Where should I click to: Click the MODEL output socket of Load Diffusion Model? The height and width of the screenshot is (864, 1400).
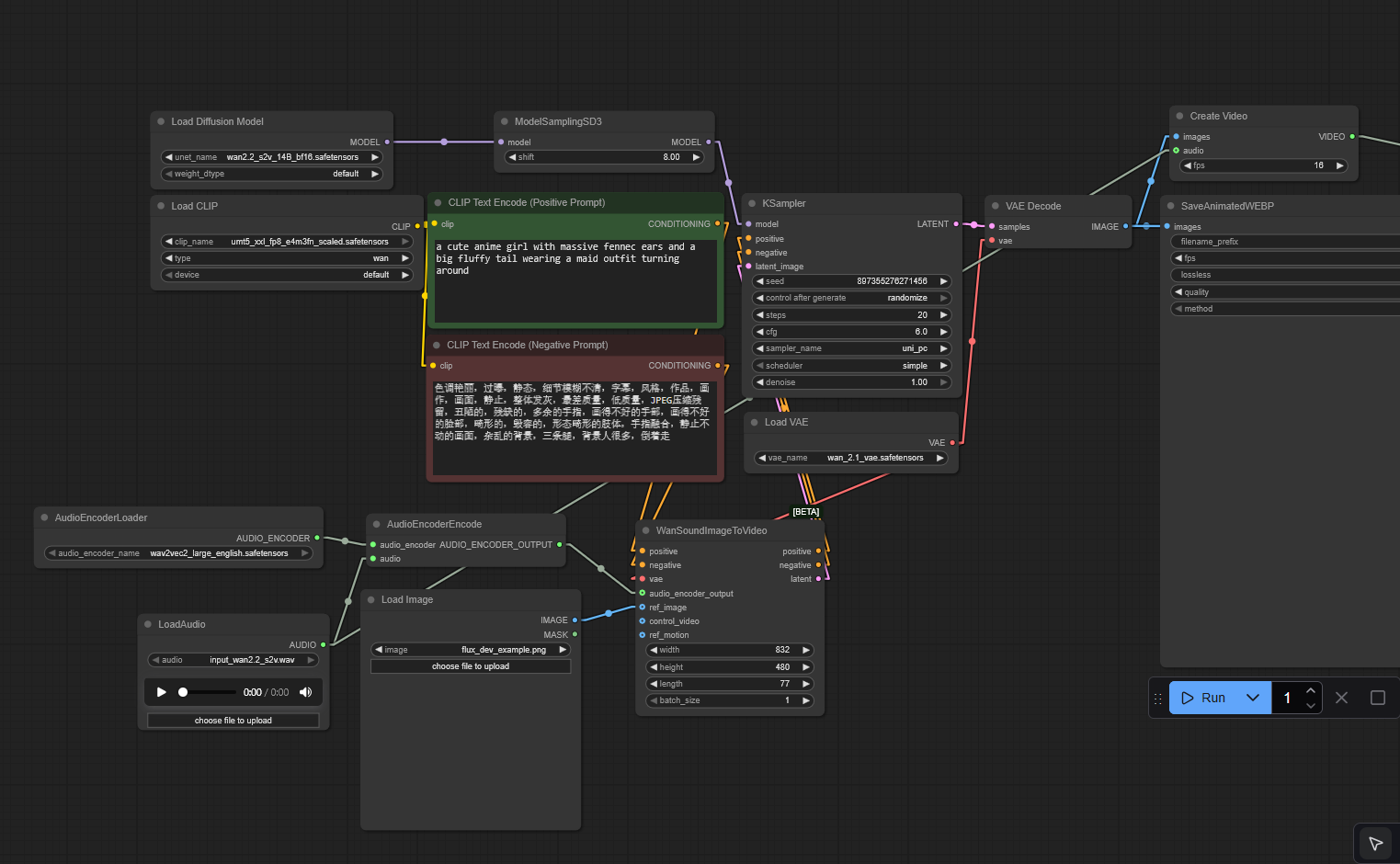[x=387, y=142]
